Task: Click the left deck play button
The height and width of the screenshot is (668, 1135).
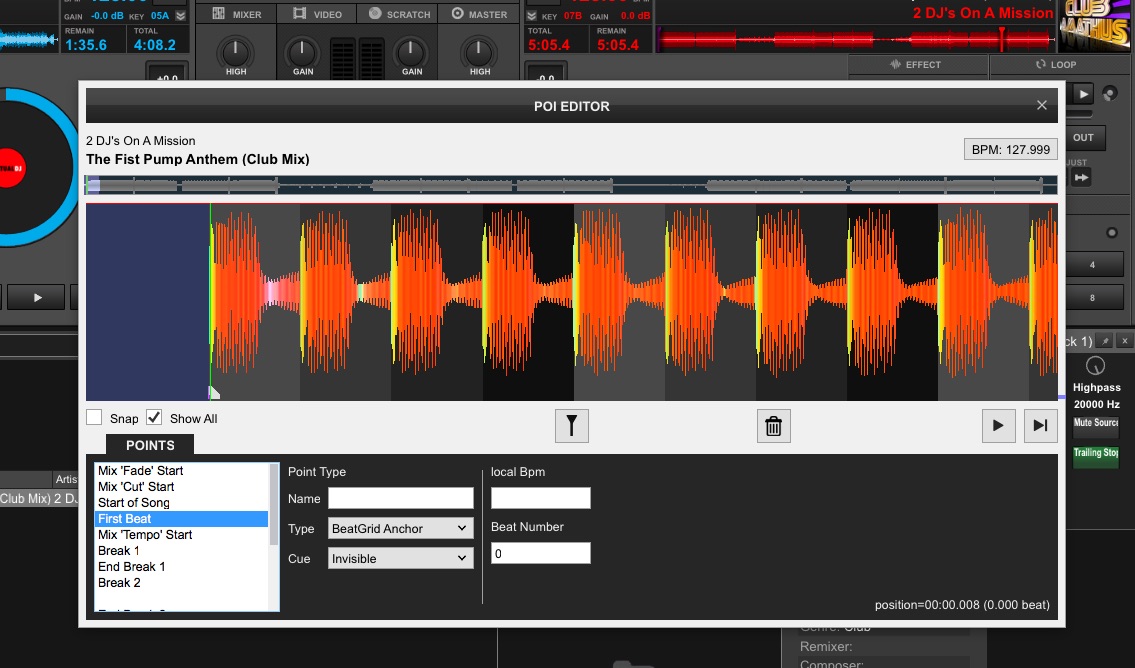Action: coord(36,297)
